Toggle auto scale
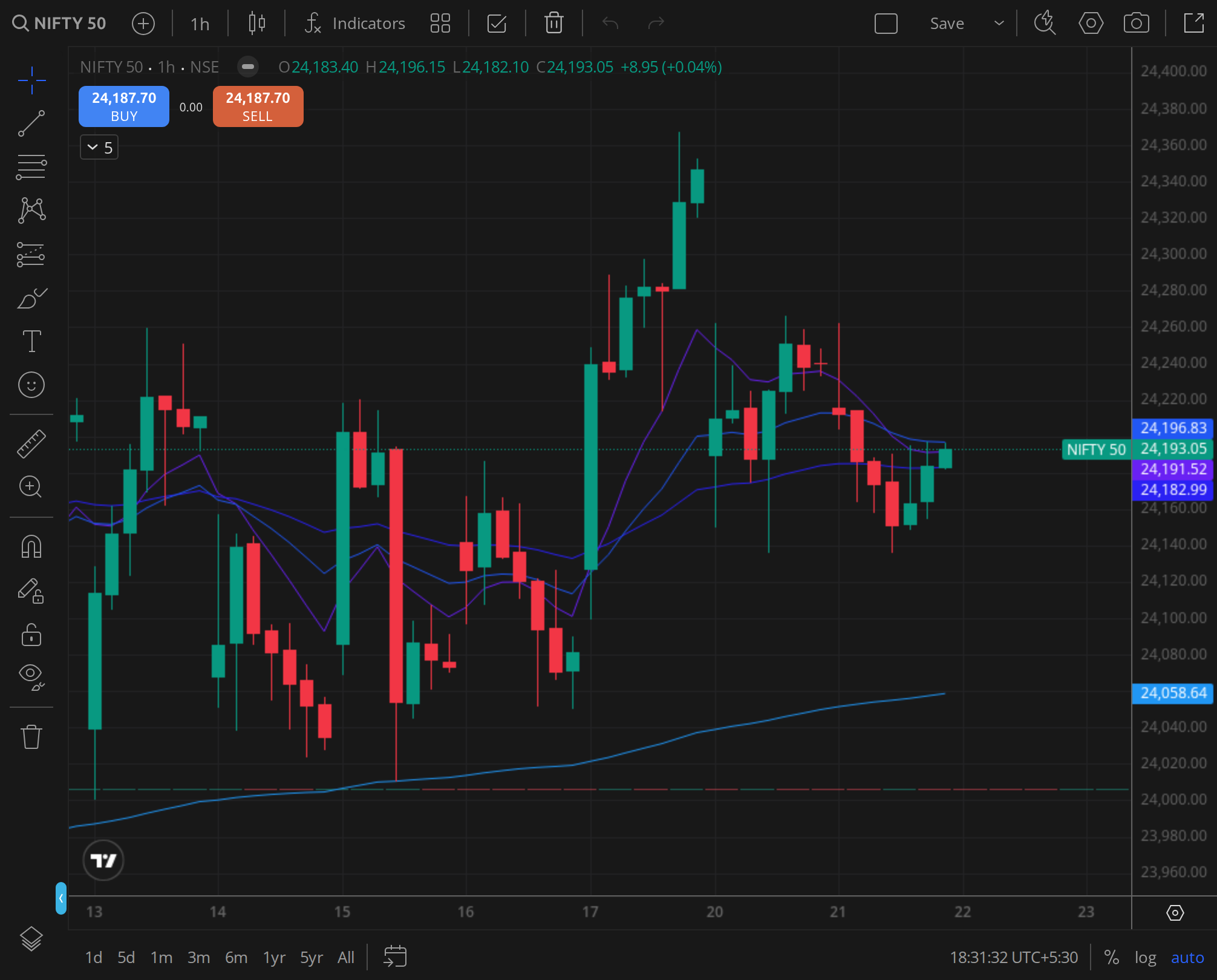1217x980 pixels. click(x=1187, y=958)
